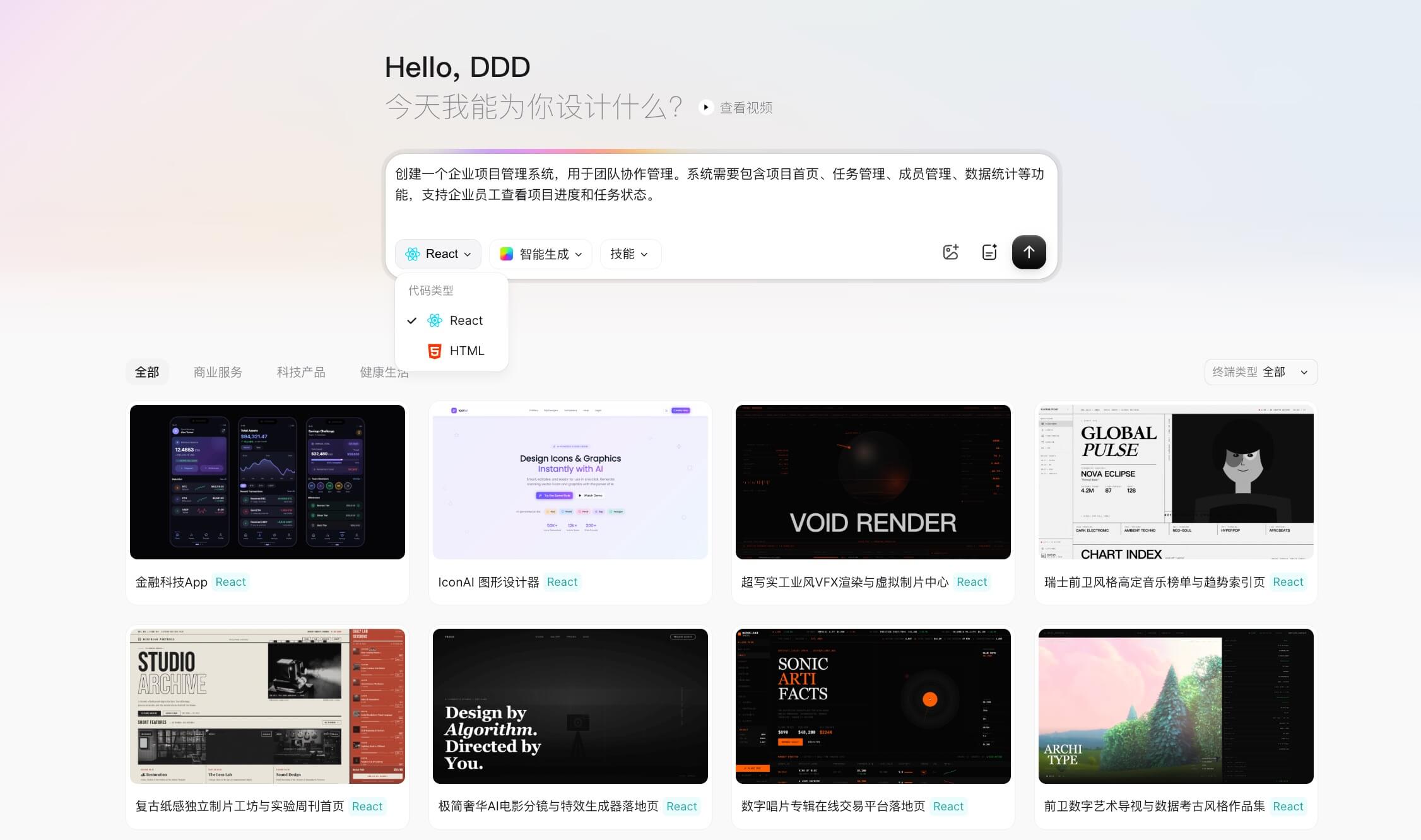Click React tag beside 数字唱片专辑 title
The height and width of the screenshot is (840, 1421).
[948, 806]
